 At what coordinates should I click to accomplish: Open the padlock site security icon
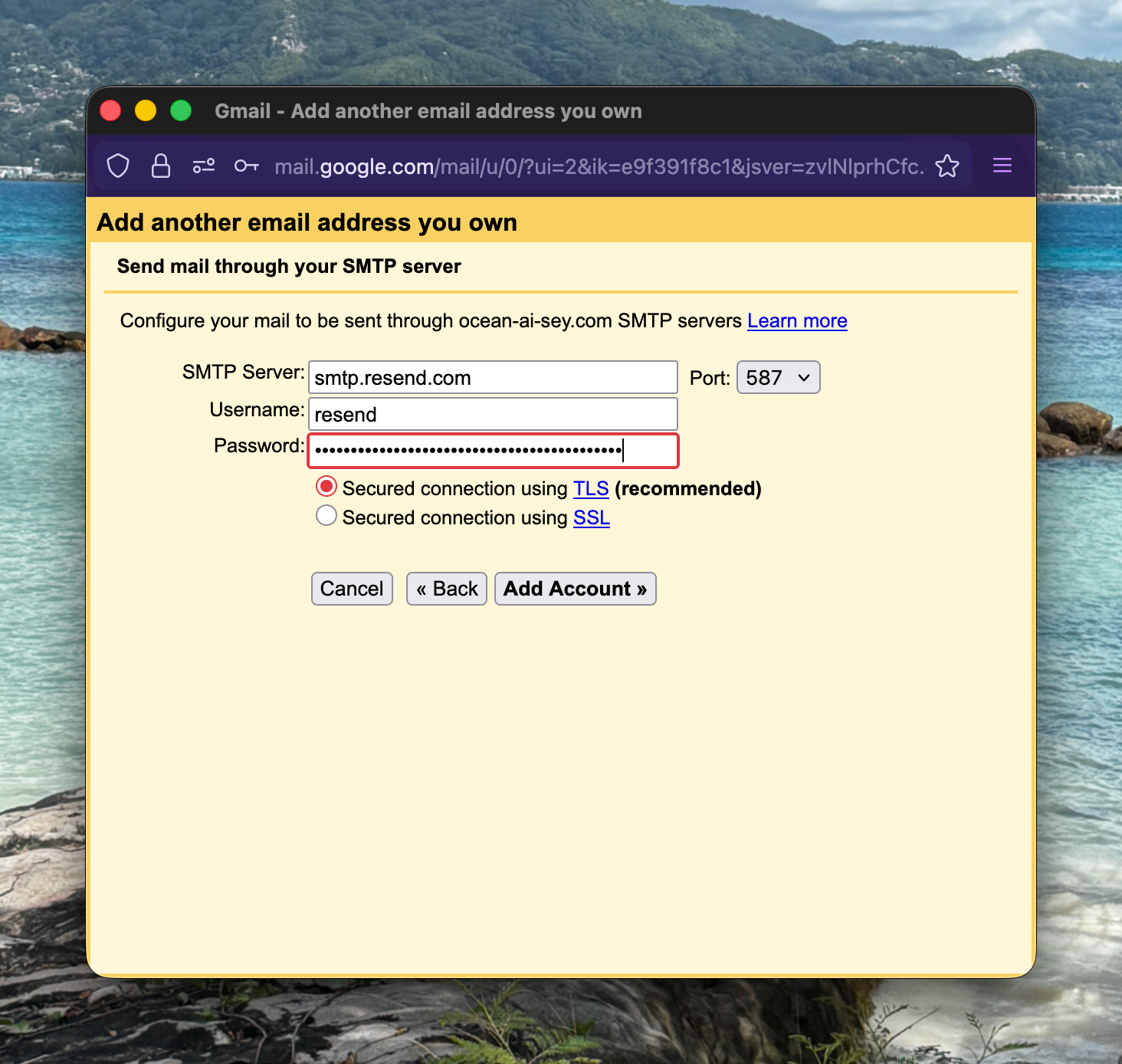161,166
